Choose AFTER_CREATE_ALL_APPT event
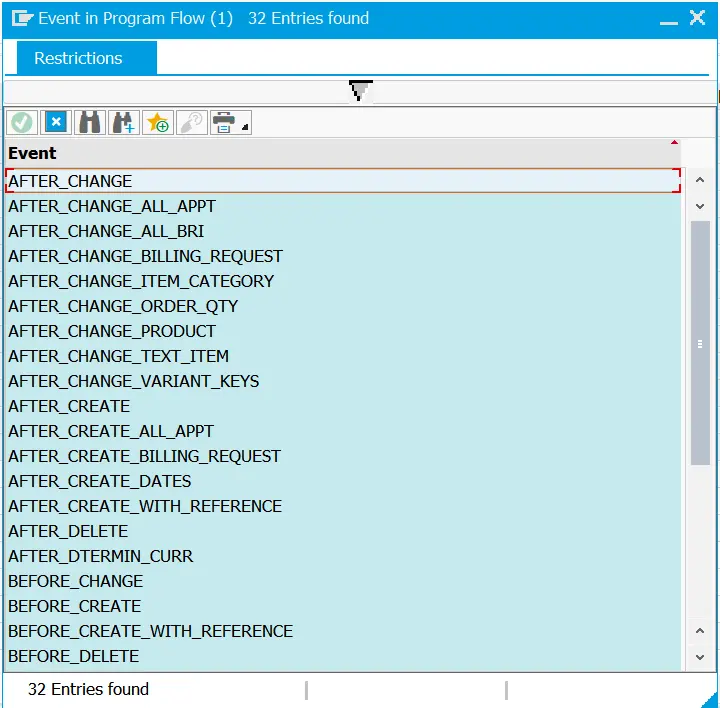This screenshot has height=708, width=720. pos(343,431)
